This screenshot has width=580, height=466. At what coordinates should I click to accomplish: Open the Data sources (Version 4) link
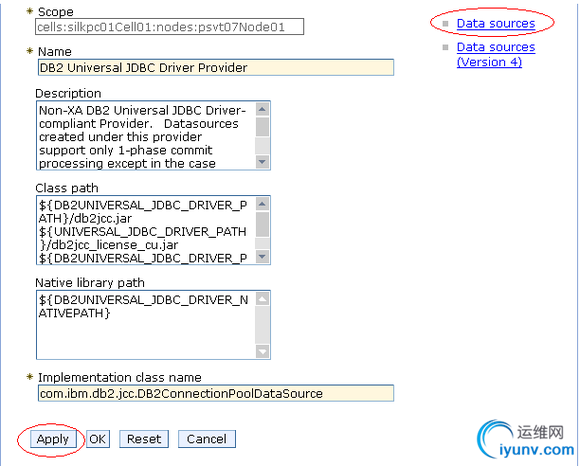[x=496, y=54]
